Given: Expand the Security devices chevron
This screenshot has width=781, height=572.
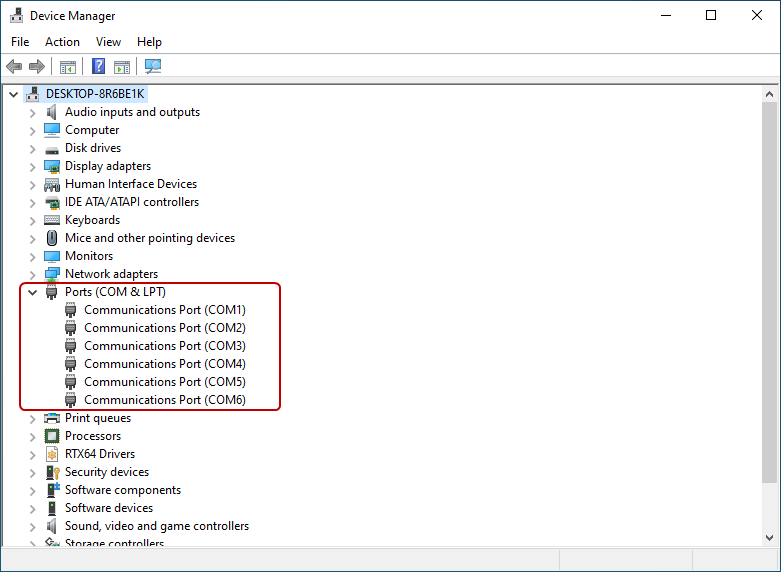Looking at the screenshot, I should click(x=33, y=472).
